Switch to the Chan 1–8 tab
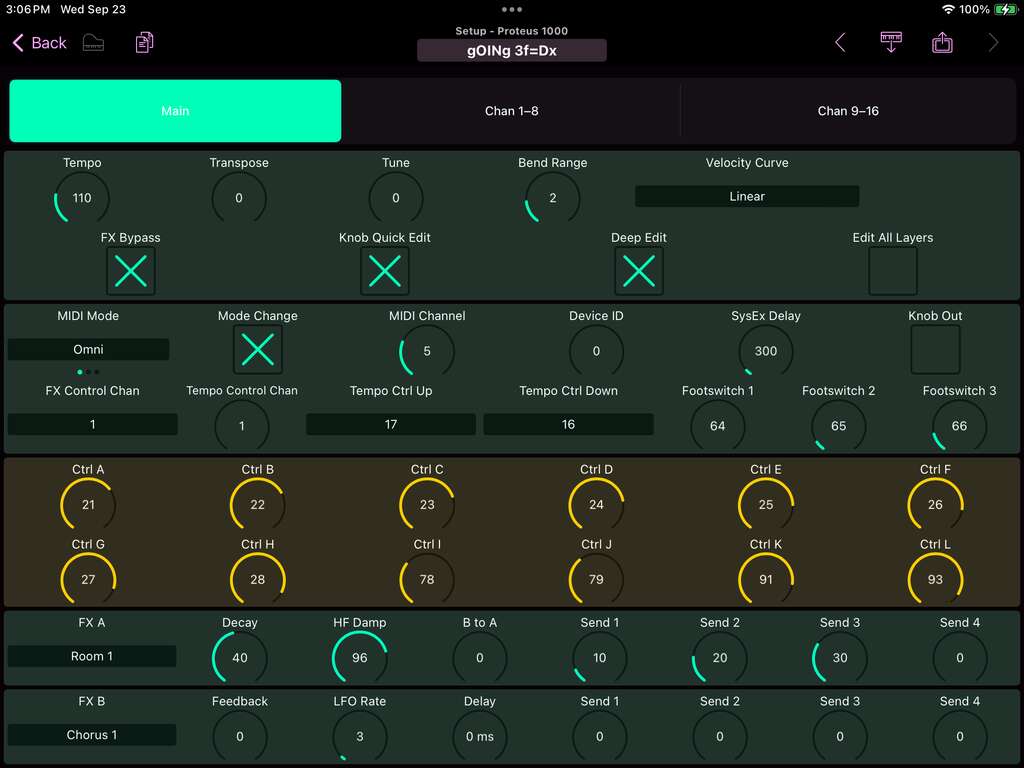This screenshot has height=768, width=1024. pos(511,111)
